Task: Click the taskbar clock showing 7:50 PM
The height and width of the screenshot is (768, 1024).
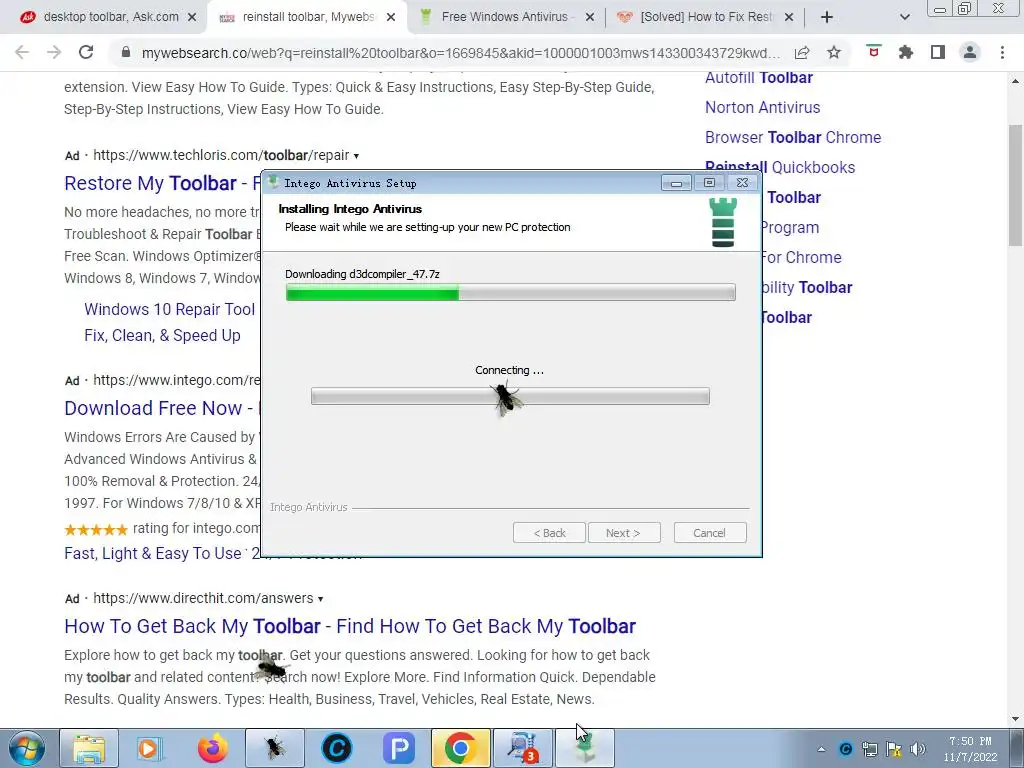Action: tap(970, 749)
